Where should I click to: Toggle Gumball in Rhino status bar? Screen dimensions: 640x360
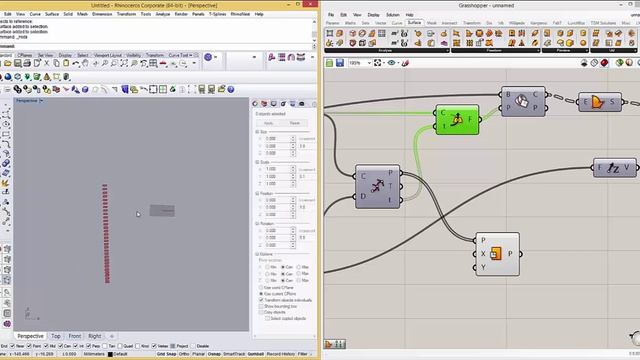(256, 354)
